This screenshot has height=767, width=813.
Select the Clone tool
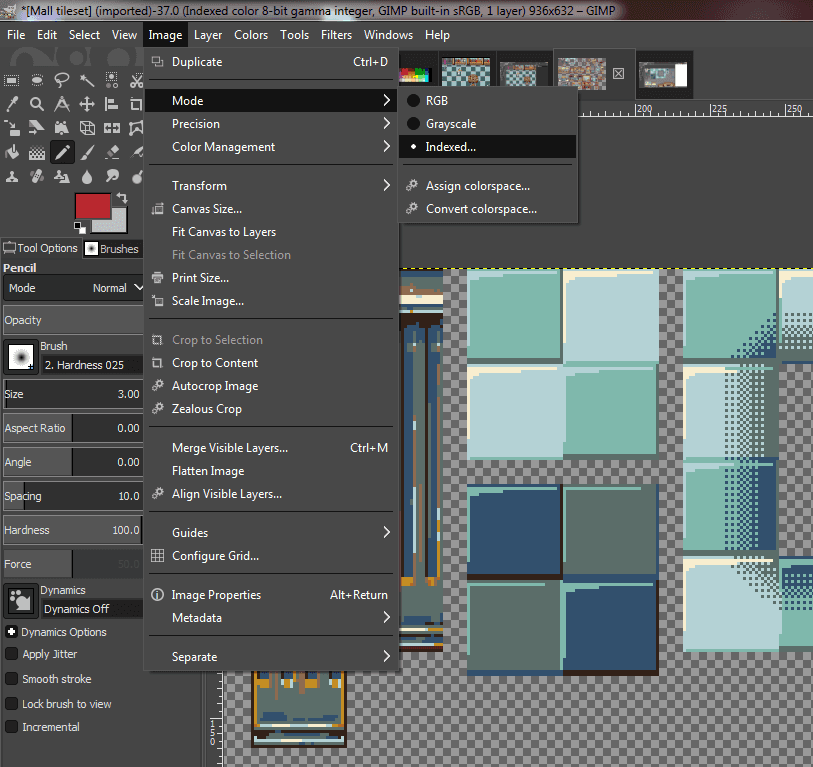coord(13,176)
